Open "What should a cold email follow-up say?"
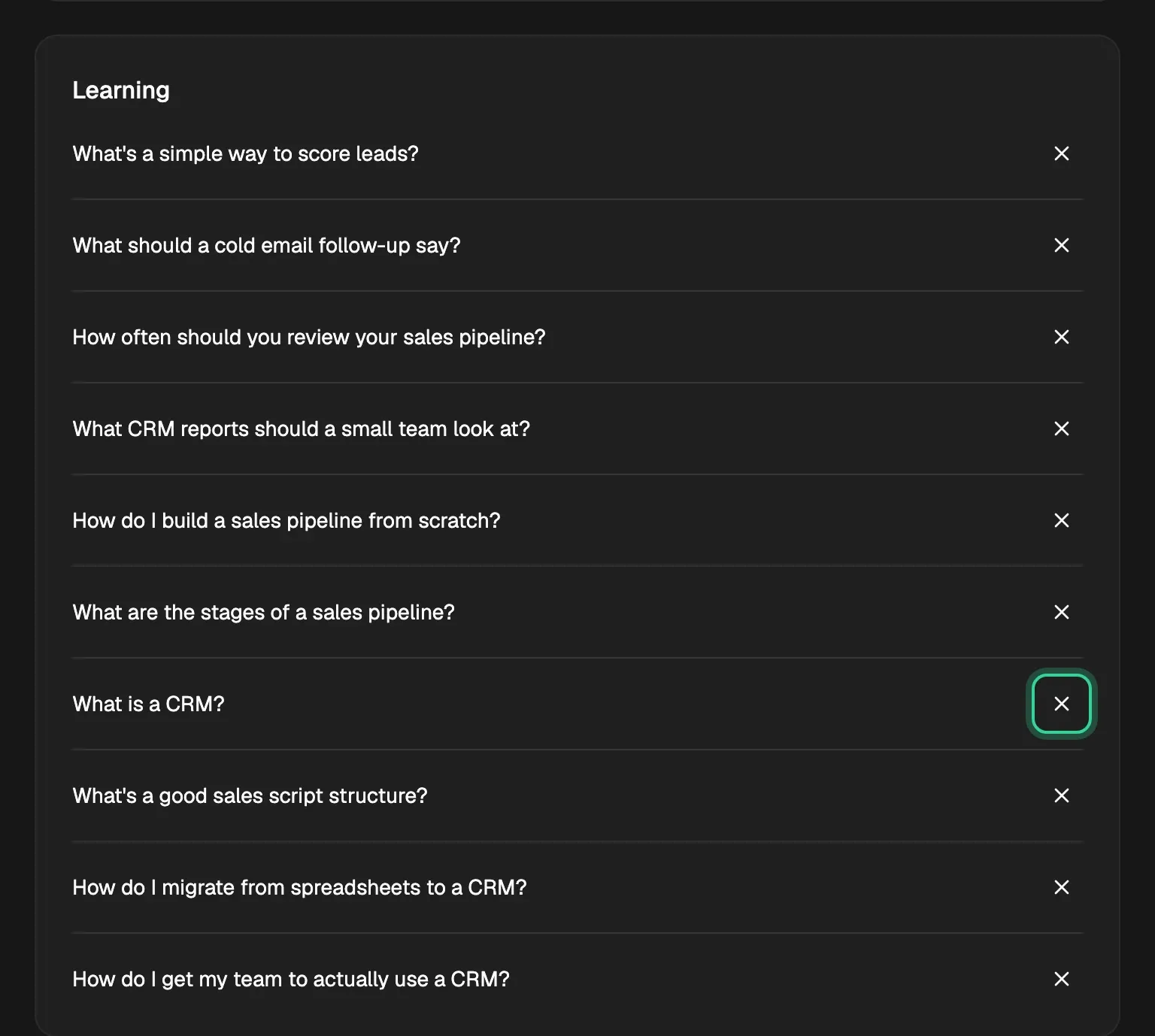The image size is (1155, 1036). point(266,245)
